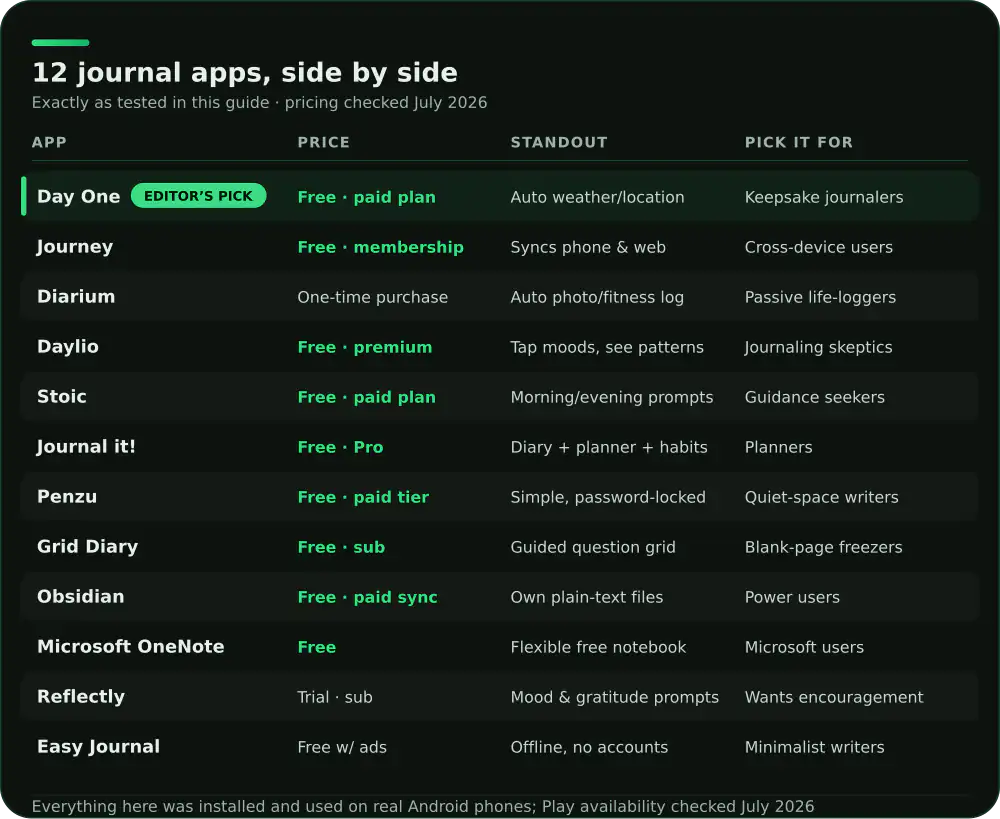The image size is (1000, 819).
Task: Select the Reflectly app name
Action: [x=81, y=697]
